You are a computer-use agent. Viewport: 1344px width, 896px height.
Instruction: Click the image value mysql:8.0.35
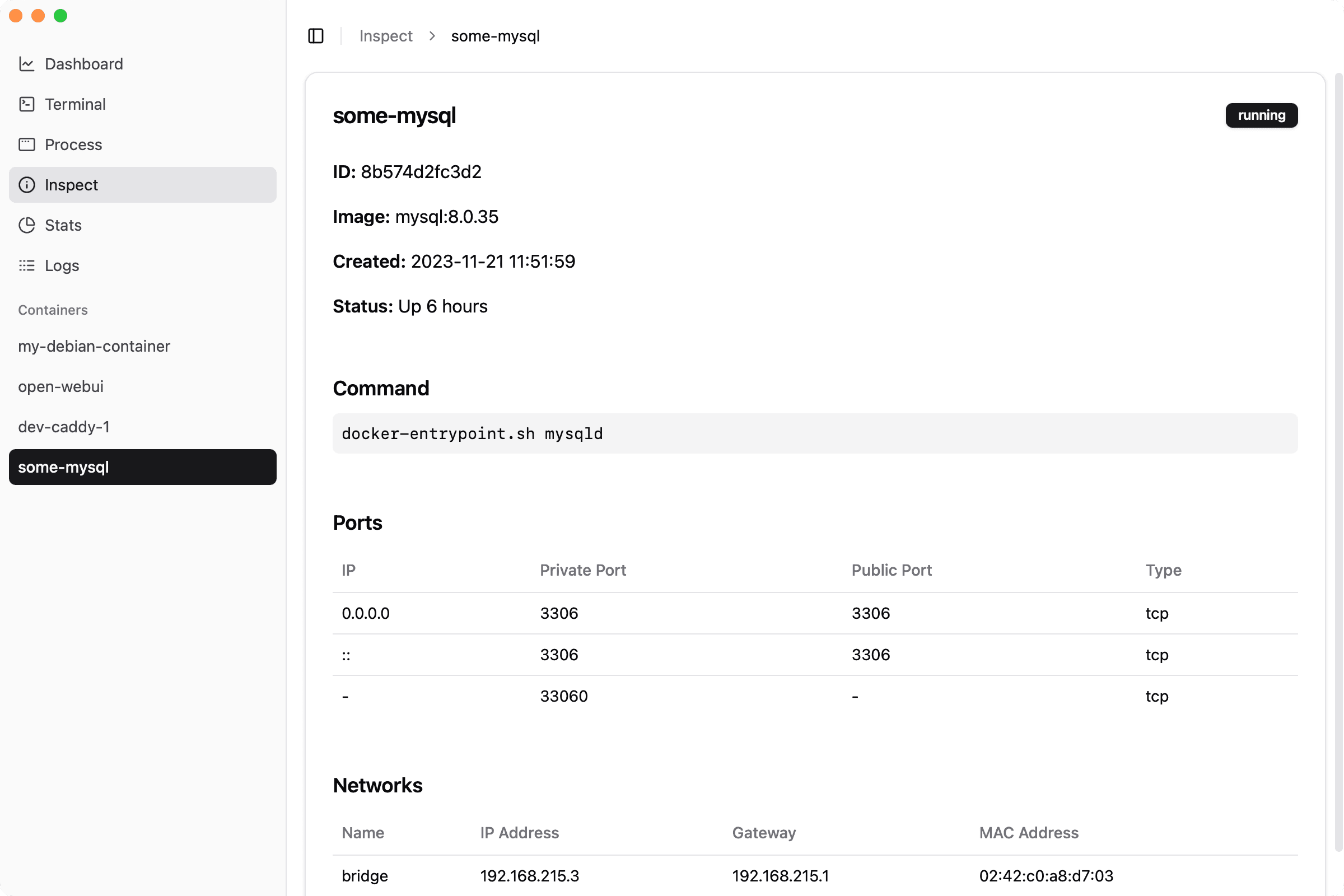[447, 217]
